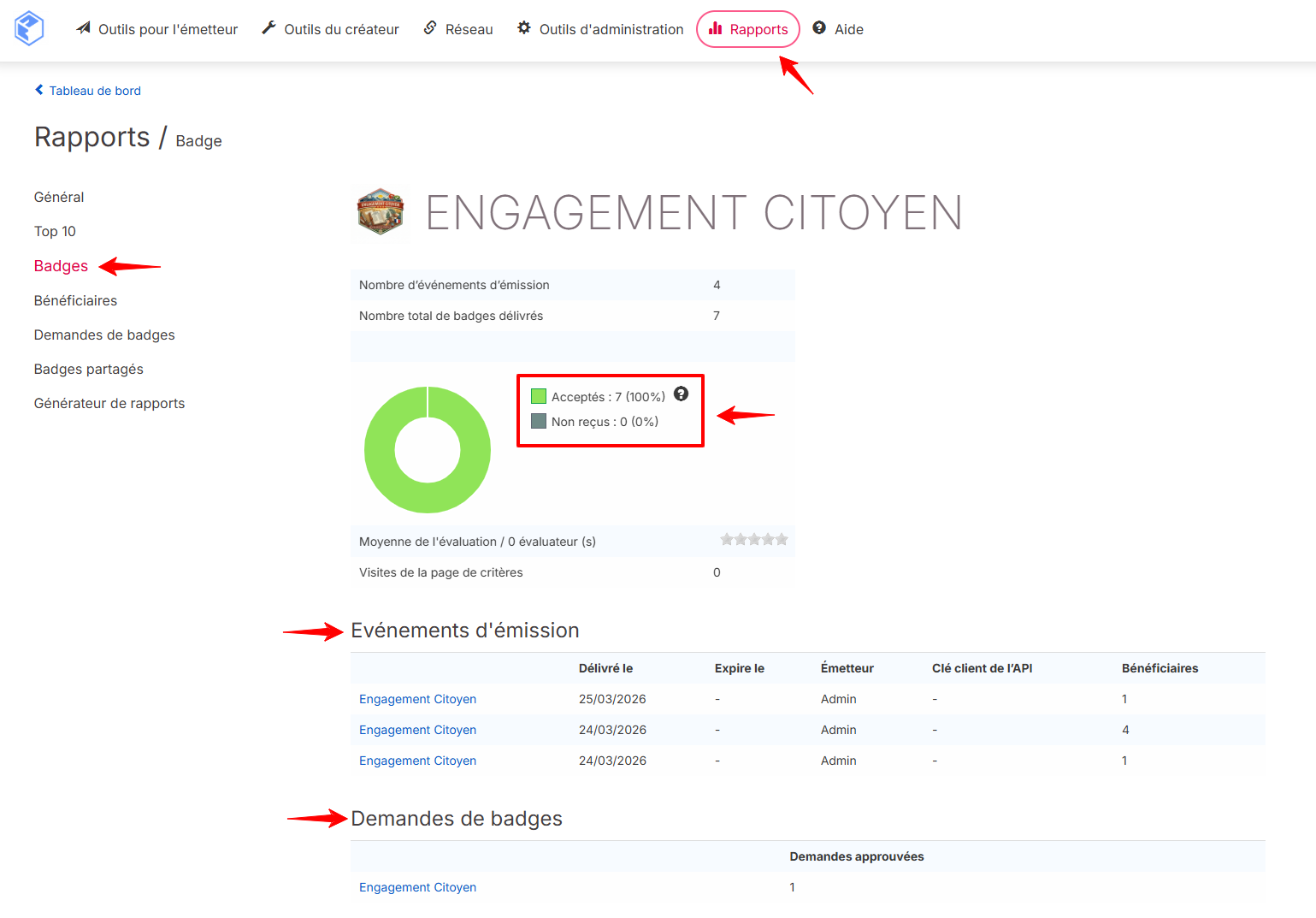
Task: Click the Open Badge Factory logo icon
Action: 29,28
